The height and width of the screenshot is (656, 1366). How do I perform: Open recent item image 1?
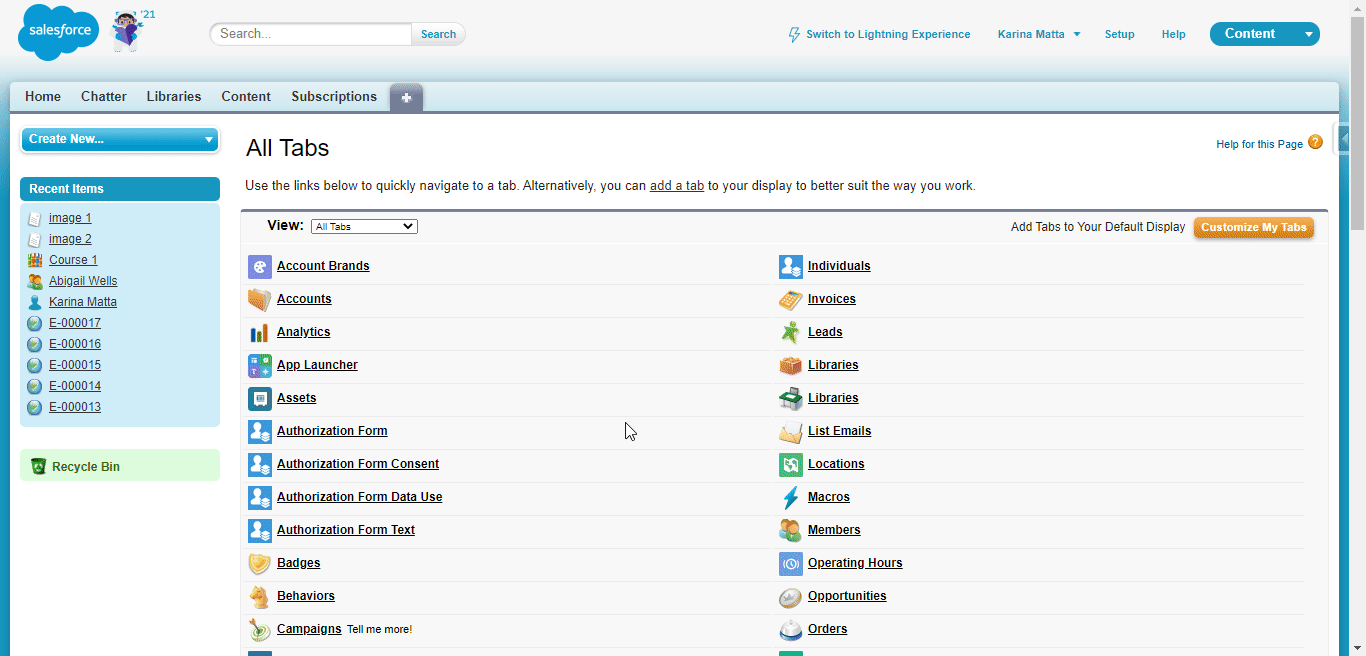pyautogui.click(x=70, y=218)
